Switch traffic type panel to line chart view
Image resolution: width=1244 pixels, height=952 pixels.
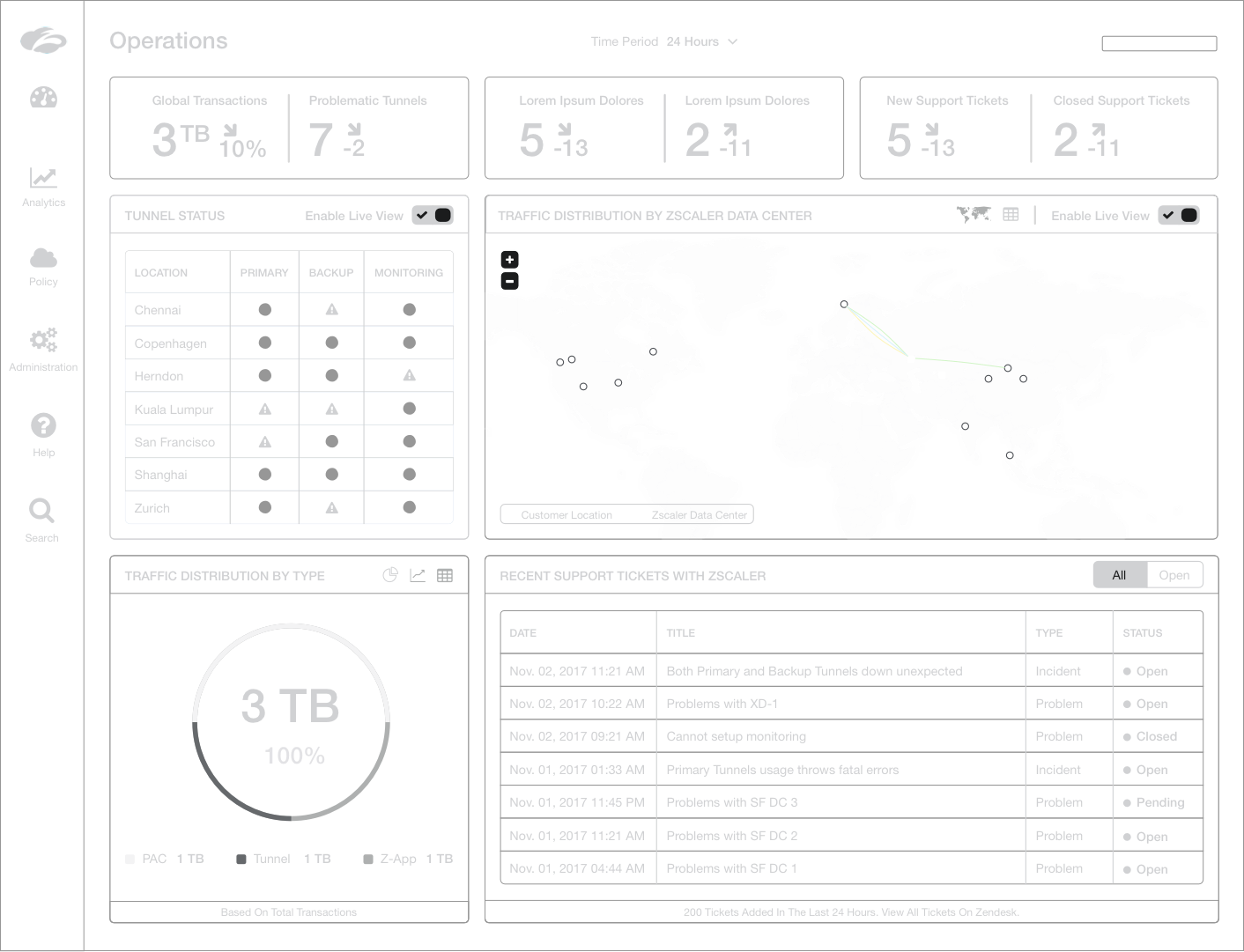[x=418, y=575]
